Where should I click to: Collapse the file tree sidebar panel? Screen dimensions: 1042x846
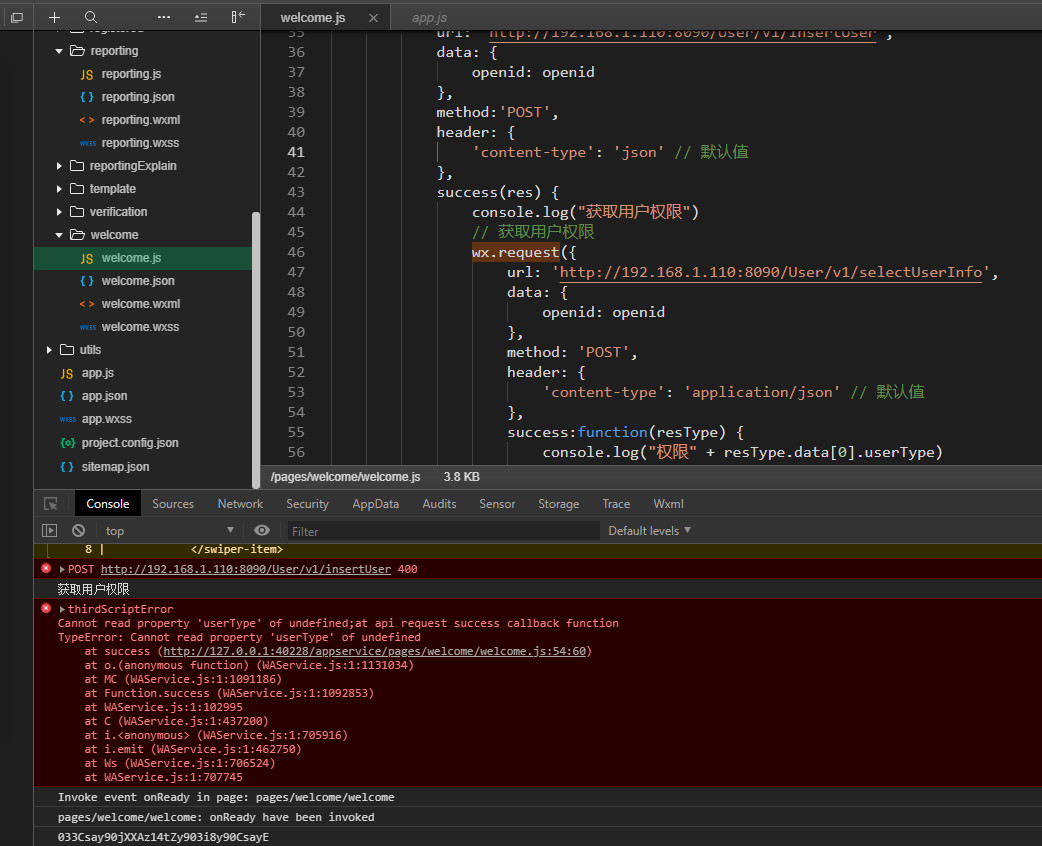[x=237, y=17]
